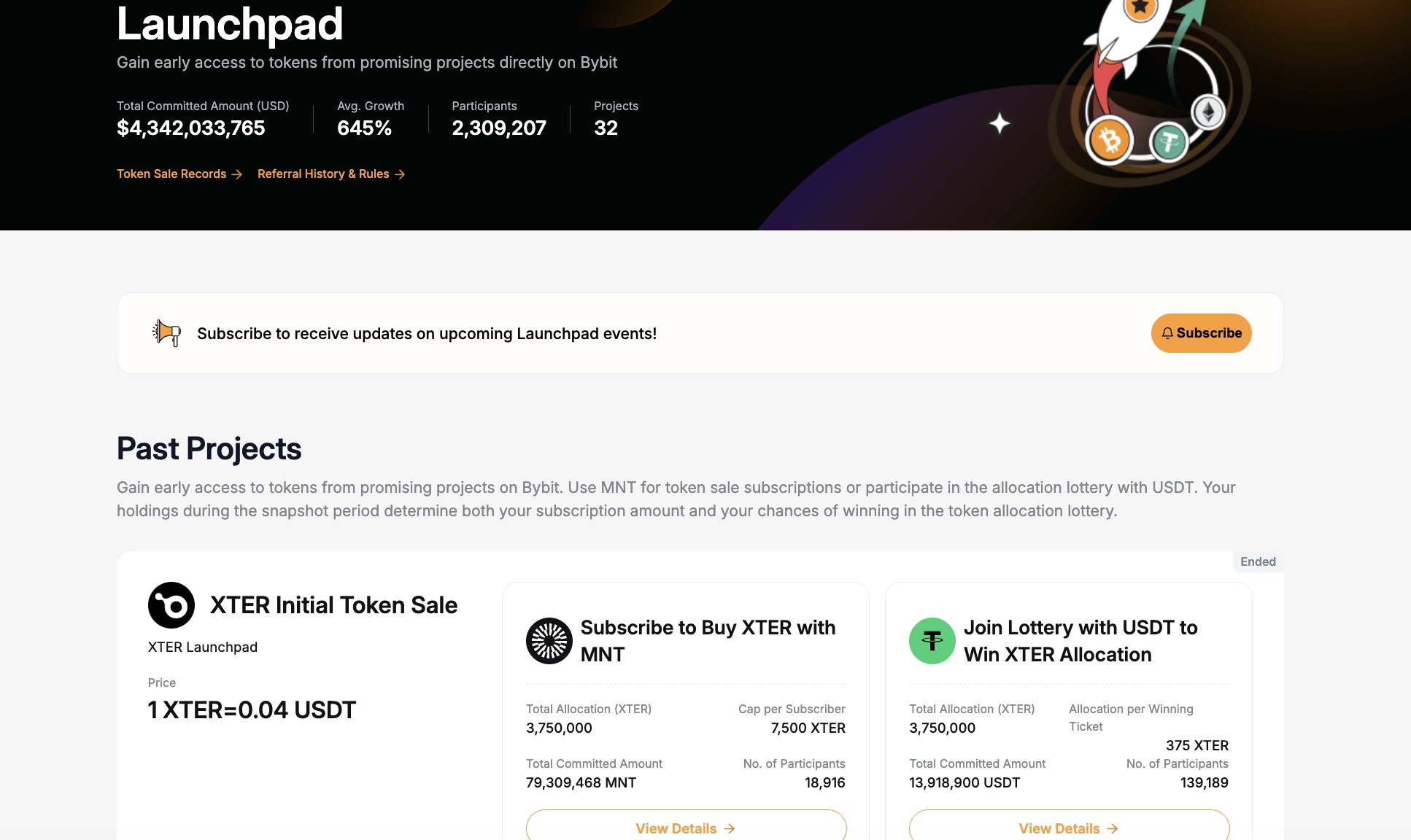Click the arrow beside Token Sale Records
The height and width of the screenshot is (840, 1411).
click(x=236, y=174)
